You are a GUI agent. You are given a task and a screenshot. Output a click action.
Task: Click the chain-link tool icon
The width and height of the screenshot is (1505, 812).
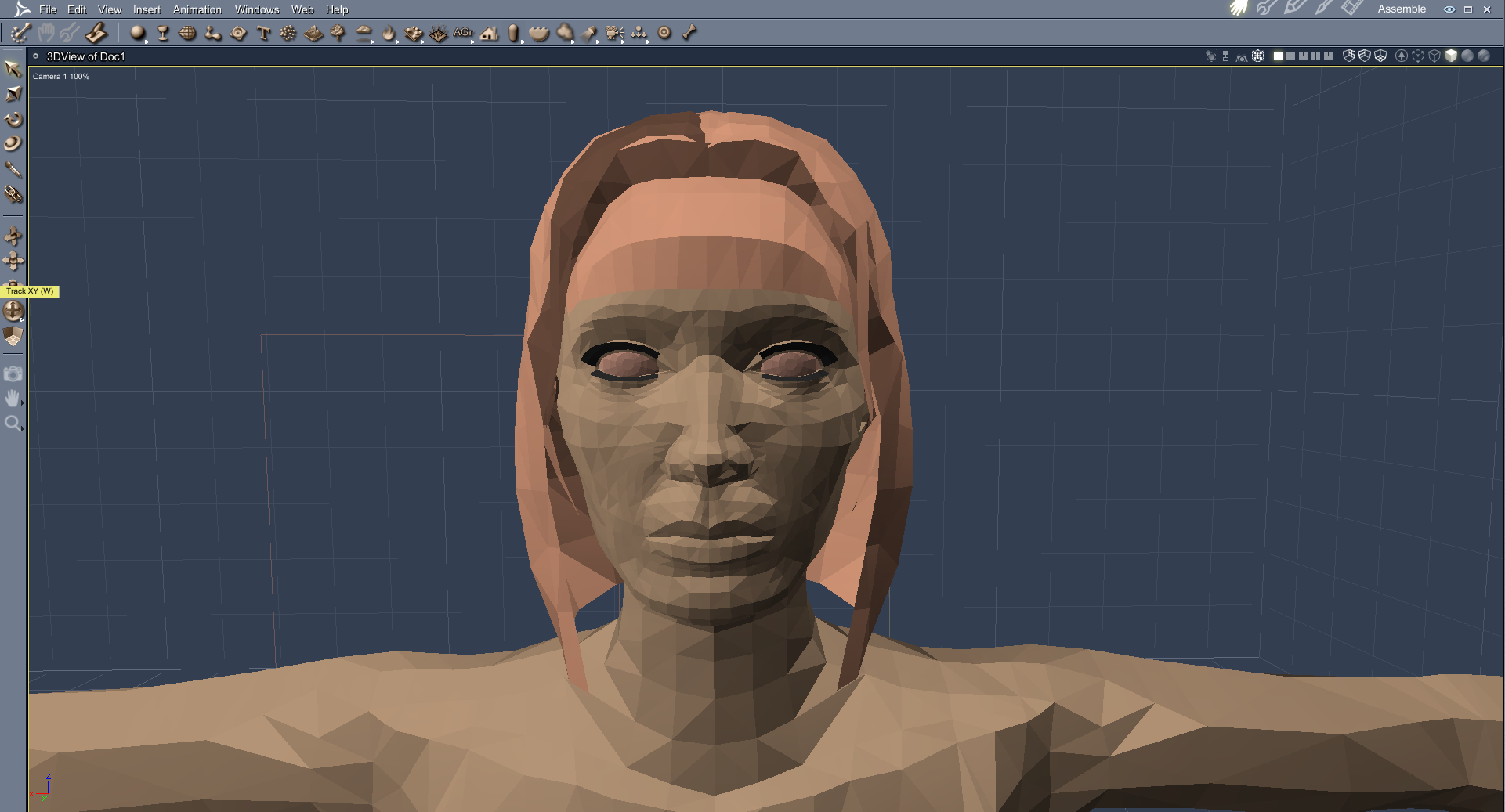pos(13,194)
